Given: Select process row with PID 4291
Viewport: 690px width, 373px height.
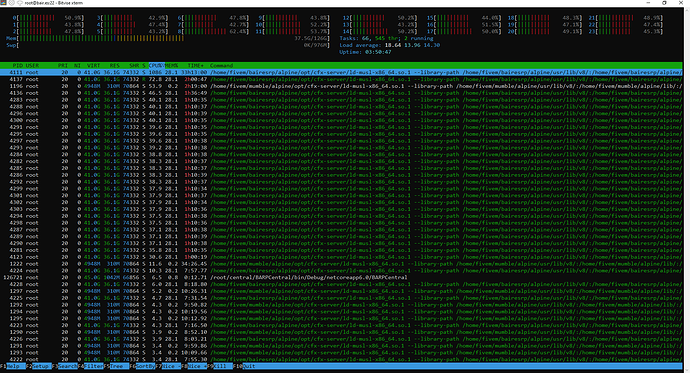Looking at the screenshot, I should (x=341, y=127).
